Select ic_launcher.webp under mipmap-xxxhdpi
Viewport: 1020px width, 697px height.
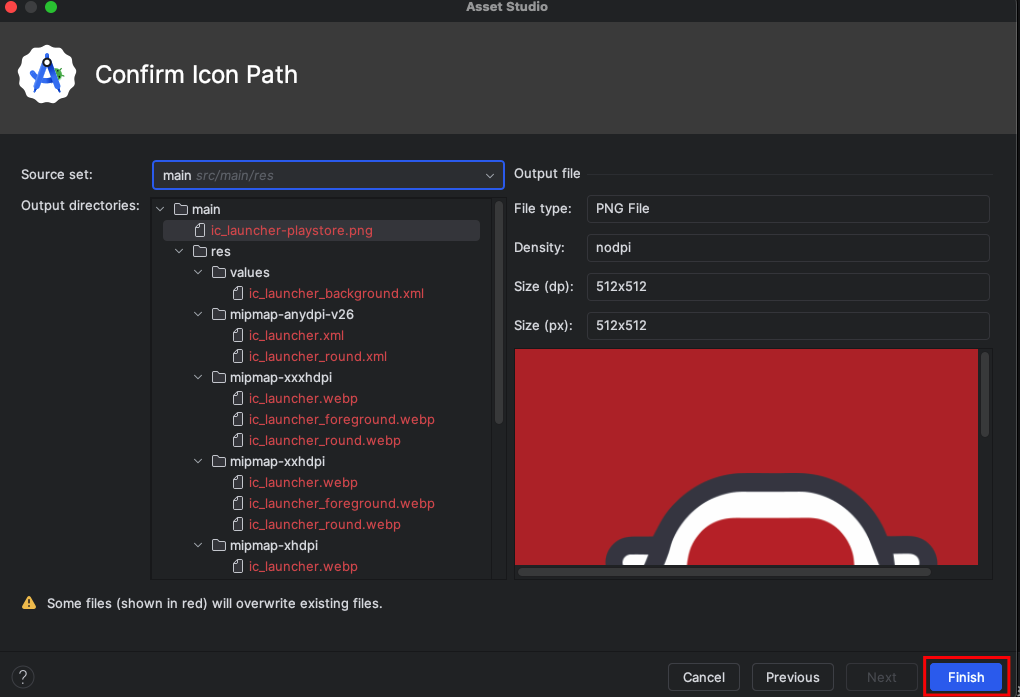tap(303, 398)
